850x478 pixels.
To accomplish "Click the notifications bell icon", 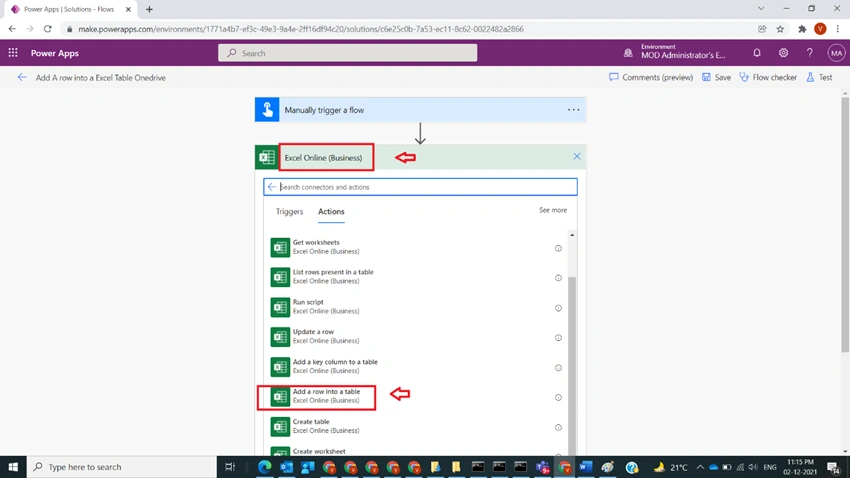I will [757, 53].
